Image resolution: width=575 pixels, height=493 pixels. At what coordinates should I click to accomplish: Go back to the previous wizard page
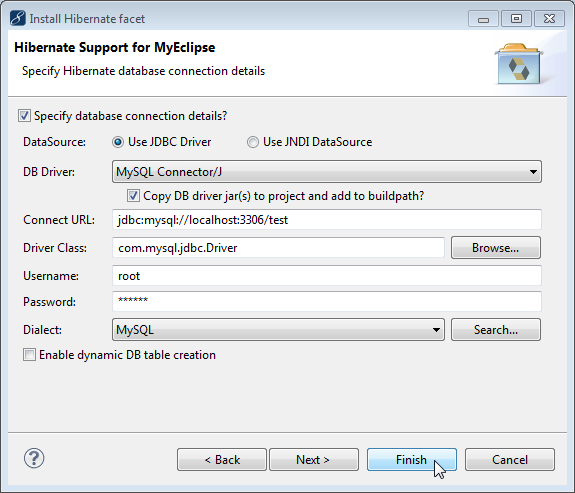(x=222, y=459)
